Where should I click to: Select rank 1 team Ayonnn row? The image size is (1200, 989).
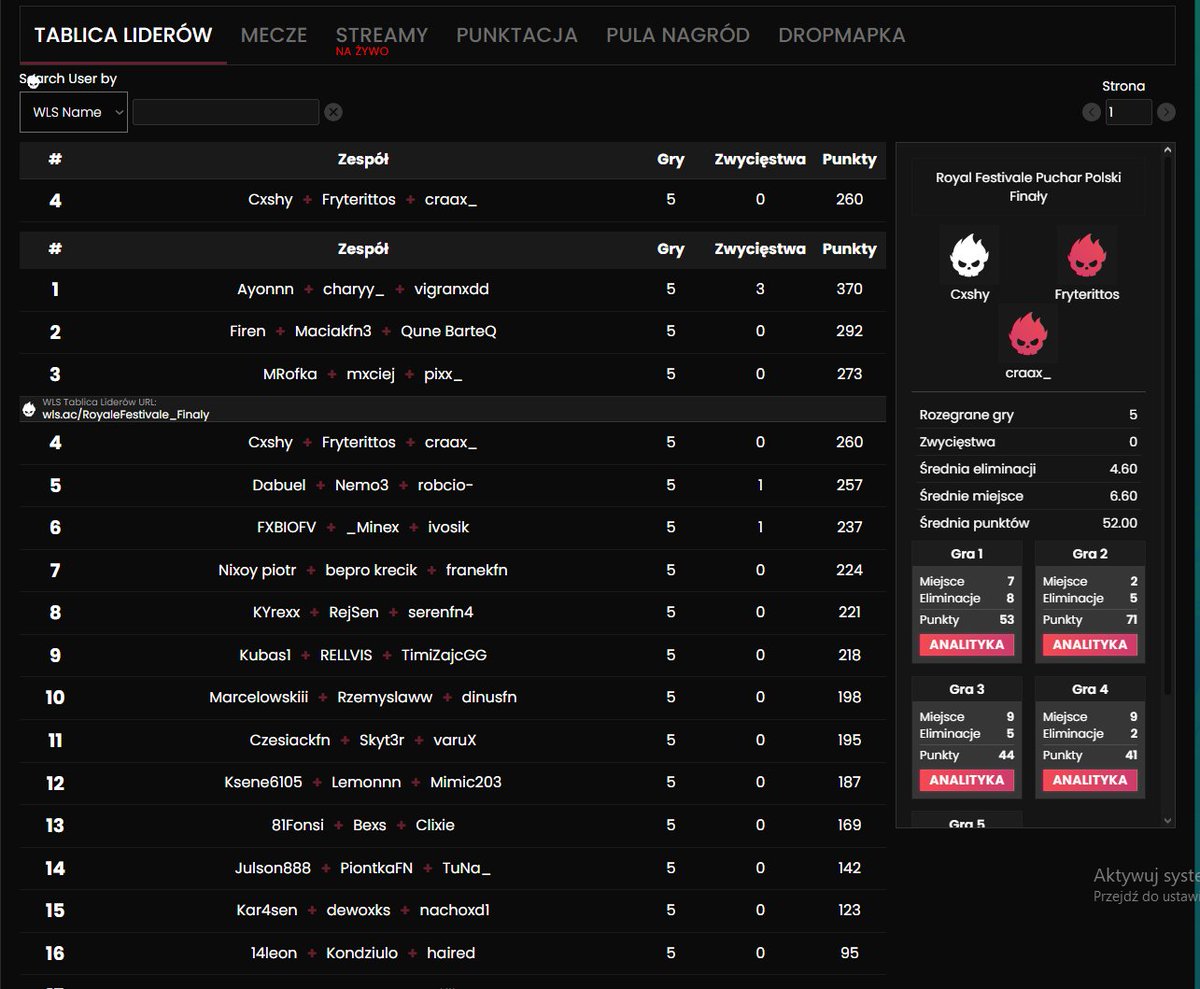coord(452,289)
